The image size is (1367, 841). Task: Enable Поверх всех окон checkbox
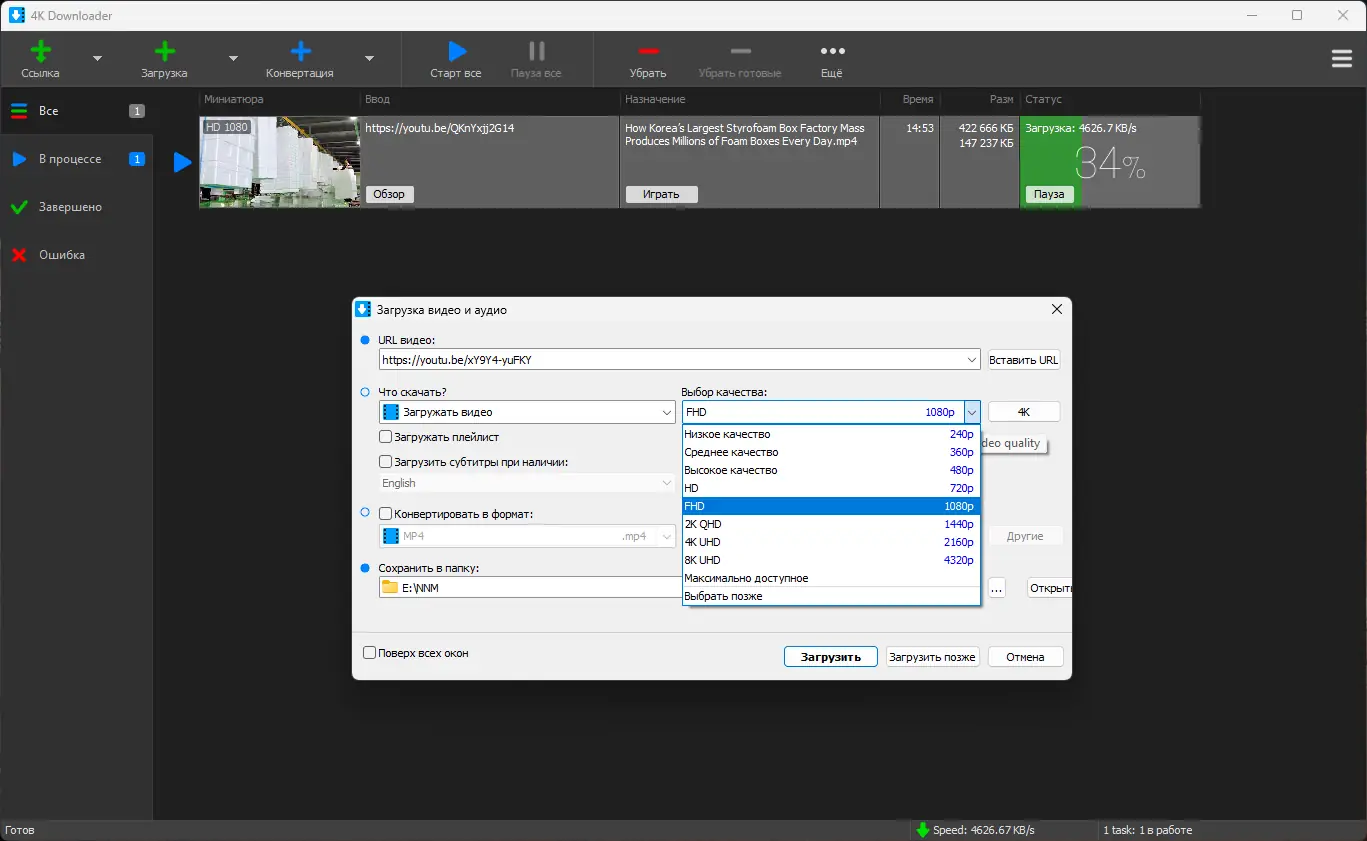coord(370,653)
